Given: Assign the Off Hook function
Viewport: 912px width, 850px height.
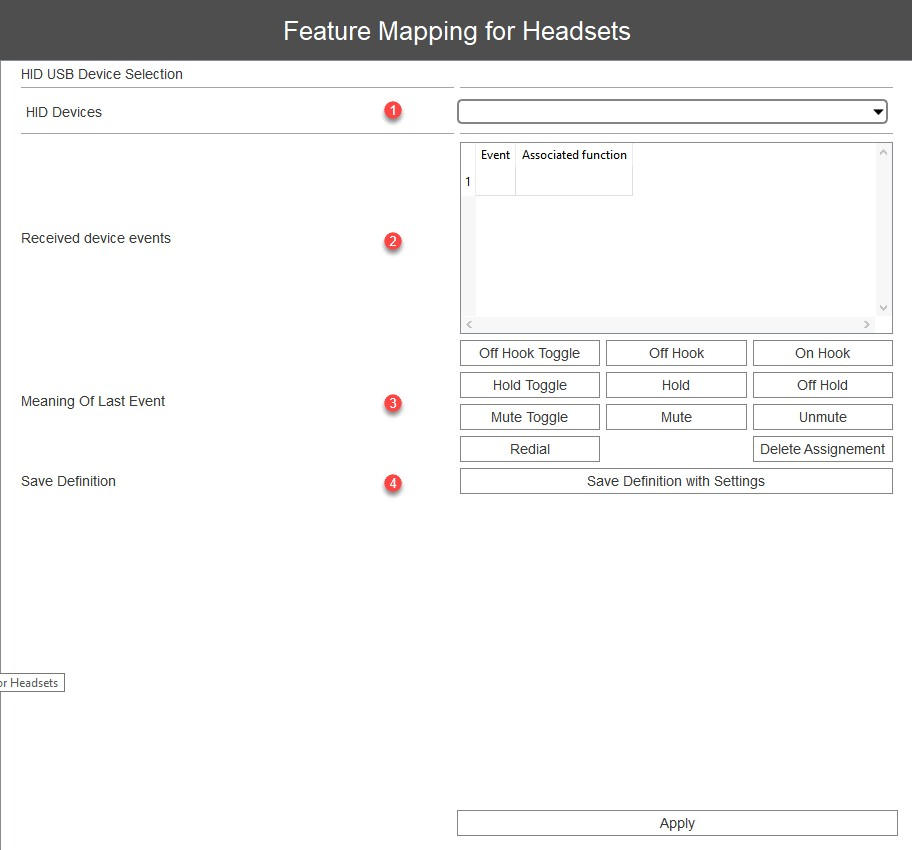Looking at the screenshot, I should coord(676,353).
